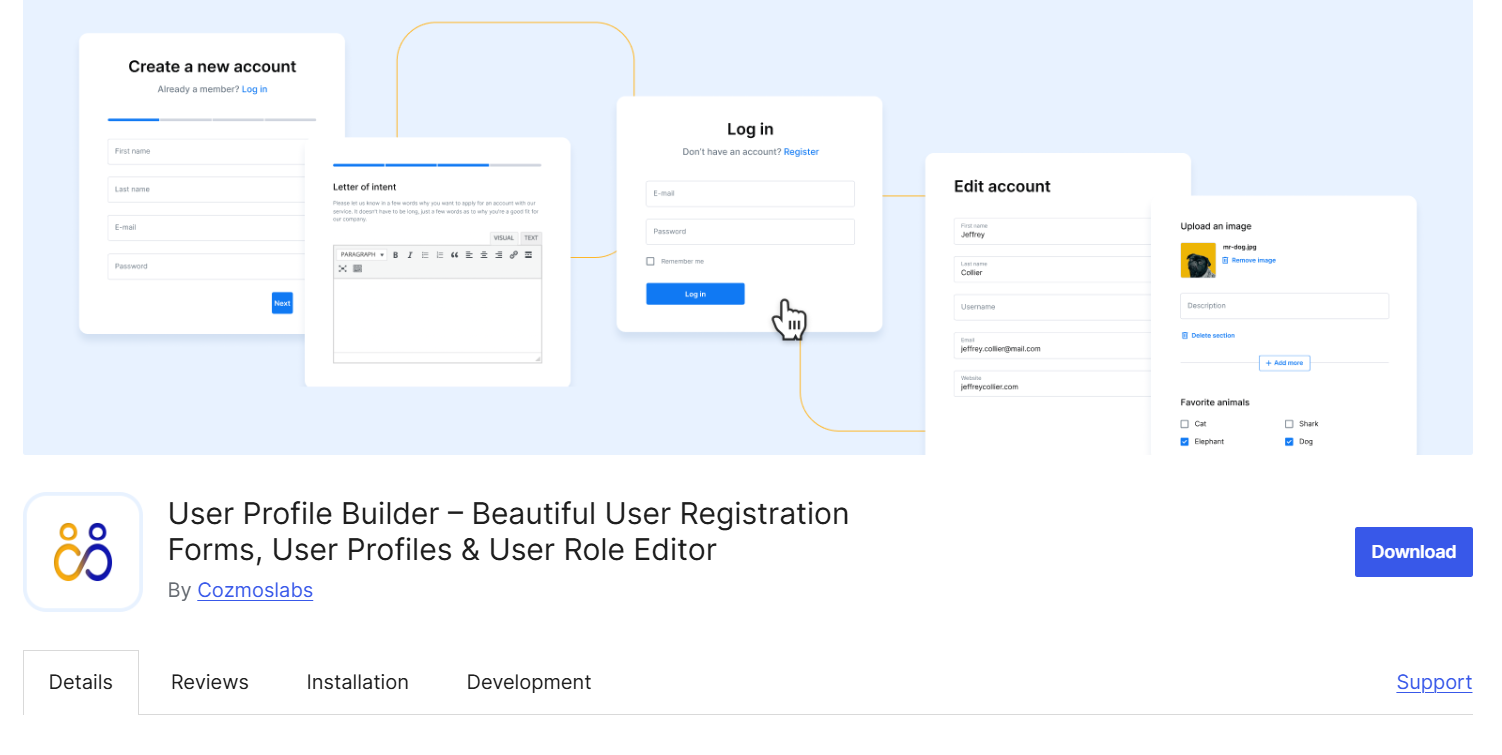Expand the Add more section button
1502x755 pixels.
(x=1284, y=363)
